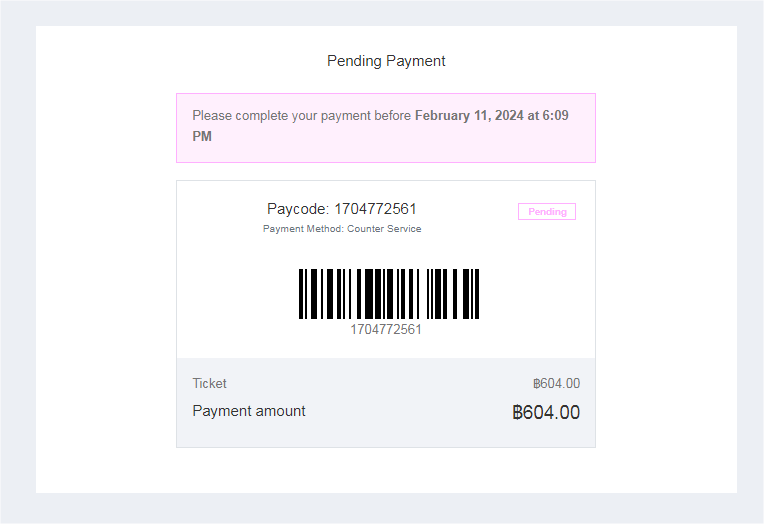Click the Ticket label
Image resolution: width=764 pixels, height=524 pixels.
[209, 383]
